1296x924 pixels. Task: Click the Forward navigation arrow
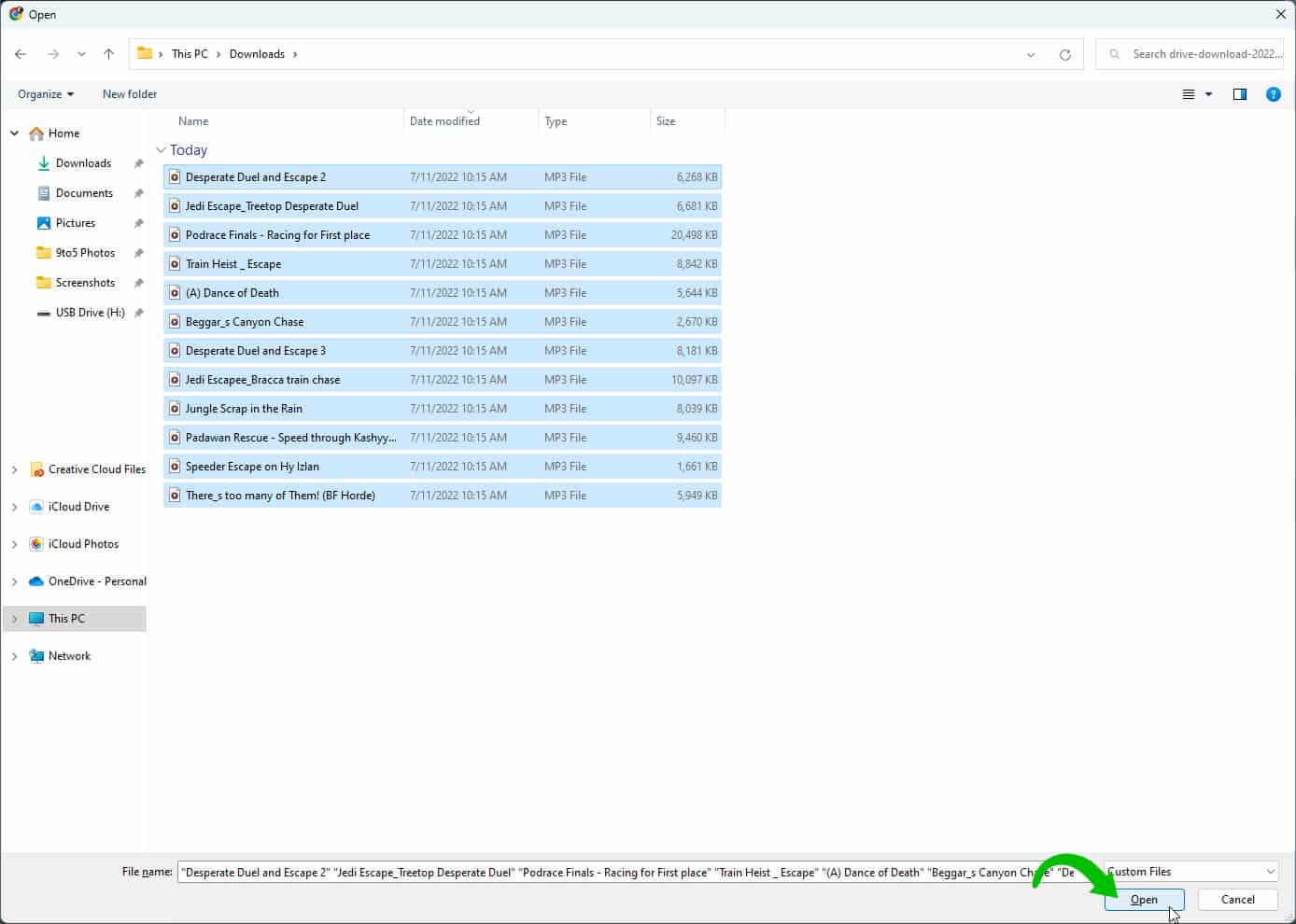[x=51, y=54]
